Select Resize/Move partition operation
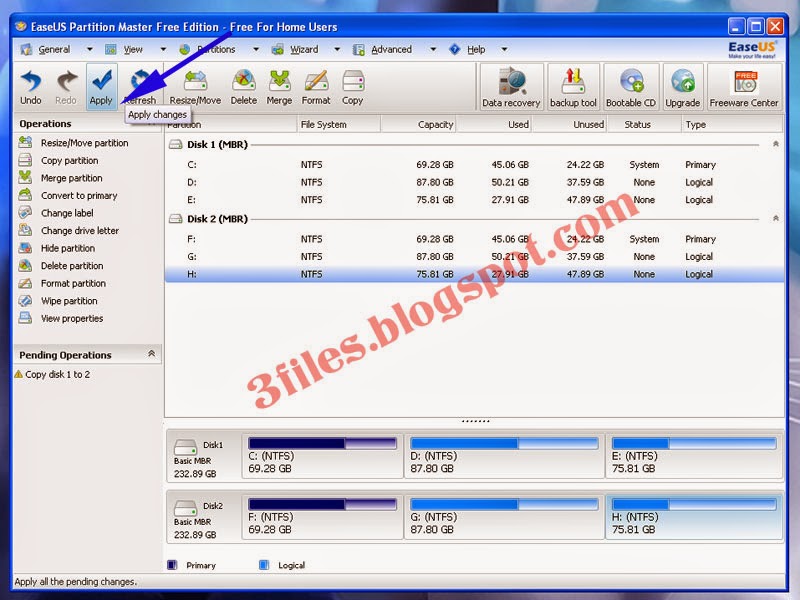Screen dimensions: 800x600 (73, 143)
